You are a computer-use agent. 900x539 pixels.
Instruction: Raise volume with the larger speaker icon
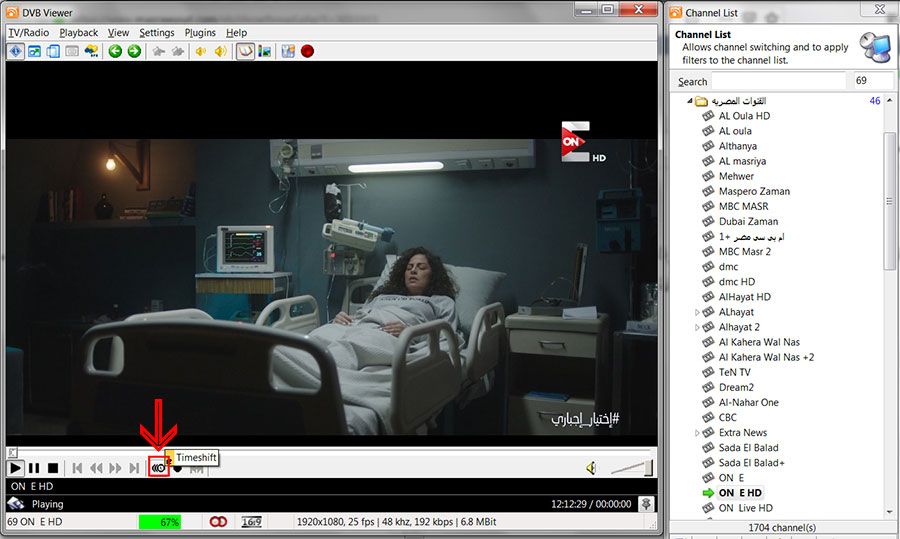[x=220, y=52]
